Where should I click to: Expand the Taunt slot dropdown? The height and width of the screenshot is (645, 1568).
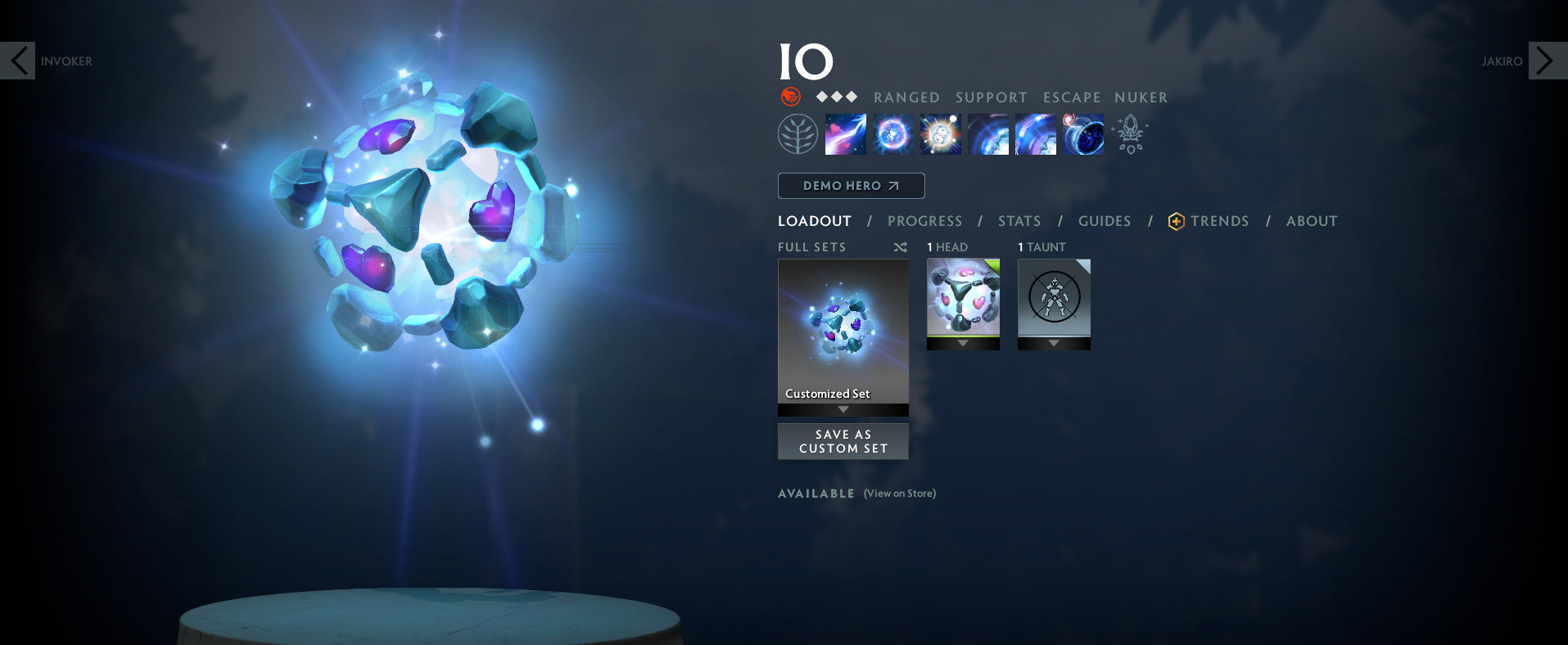[x=1054, y=344]
